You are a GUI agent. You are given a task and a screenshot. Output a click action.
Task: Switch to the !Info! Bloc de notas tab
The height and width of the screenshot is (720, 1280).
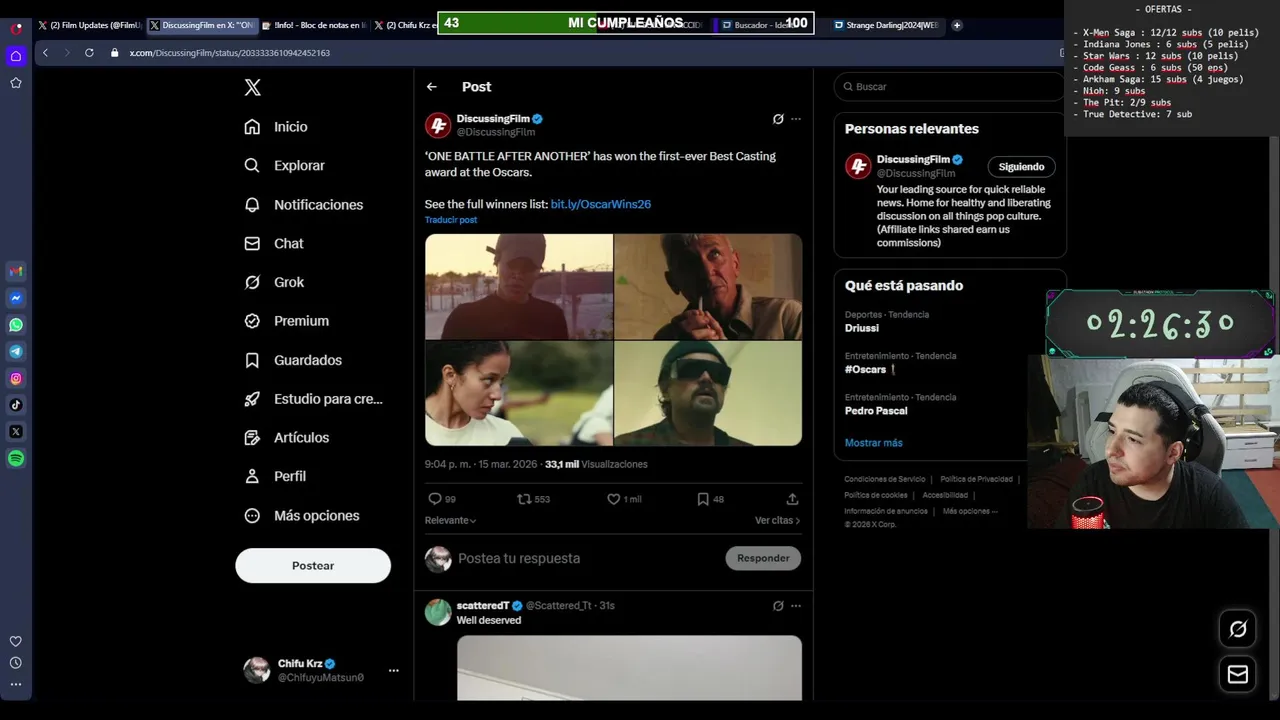[314, 25]
